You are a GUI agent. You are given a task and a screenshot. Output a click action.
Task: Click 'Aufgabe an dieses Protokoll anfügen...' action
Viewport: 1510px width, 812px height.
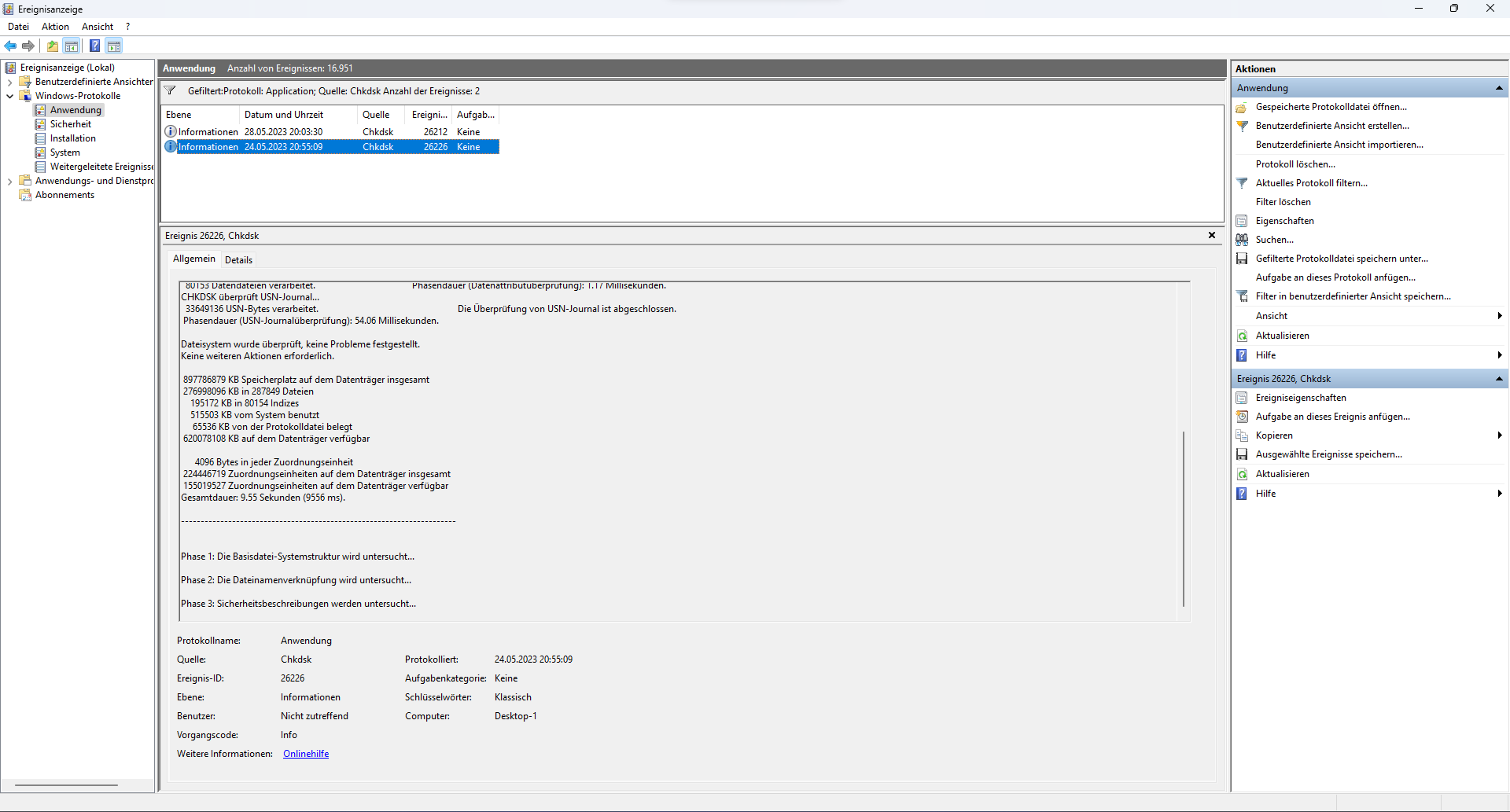(1335, 277)
